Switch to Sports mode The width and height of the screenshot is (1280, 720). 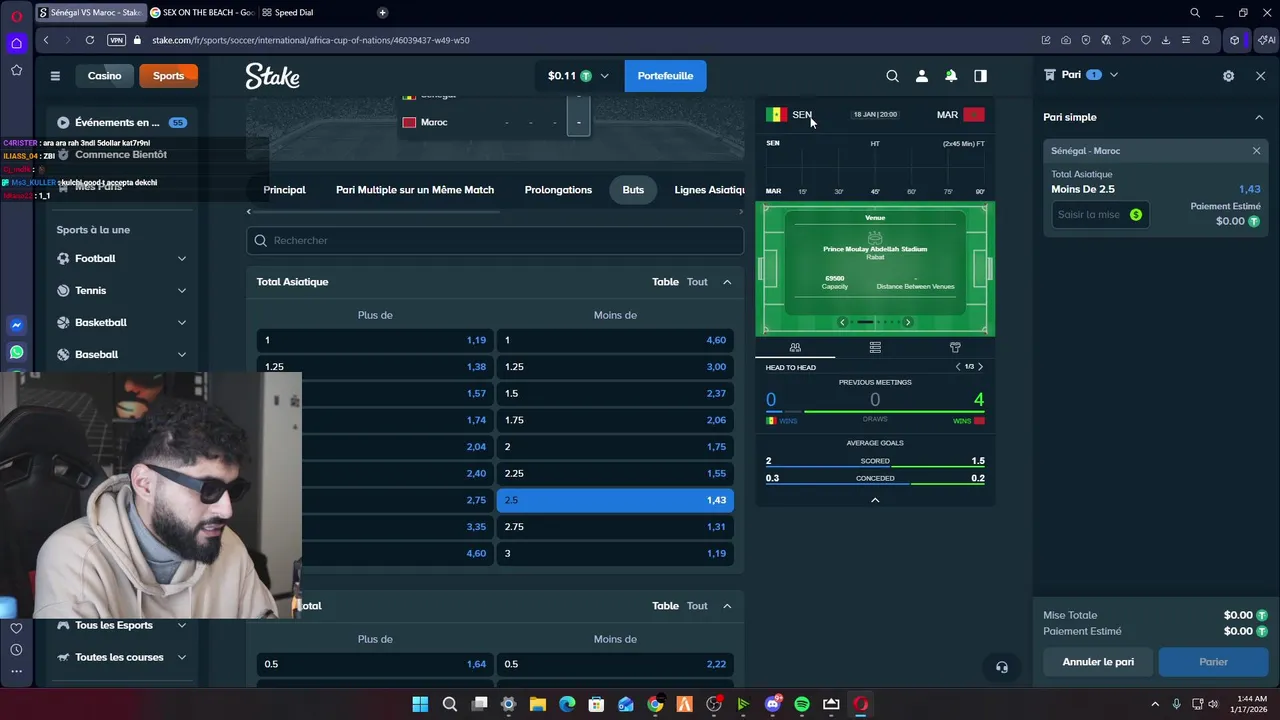[168, 76]
